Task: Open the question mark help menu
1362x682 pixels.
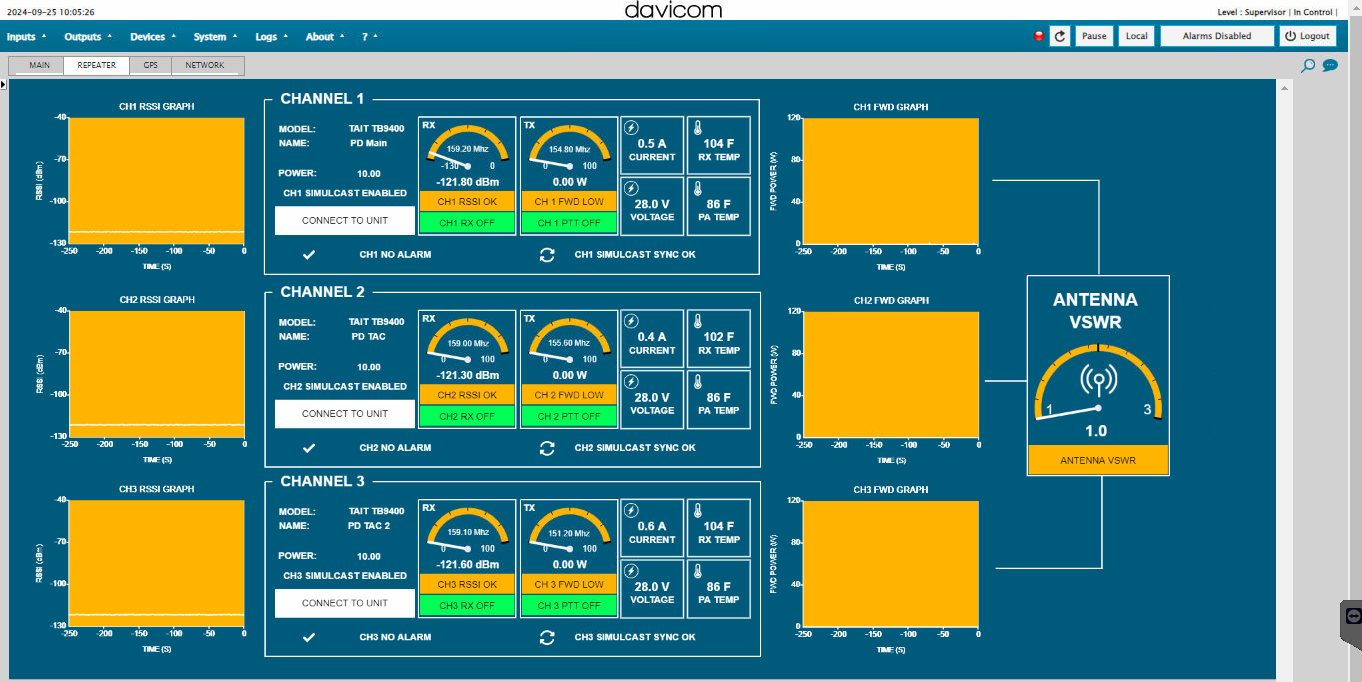Action: pyautogui.click(x=370, y=37)
